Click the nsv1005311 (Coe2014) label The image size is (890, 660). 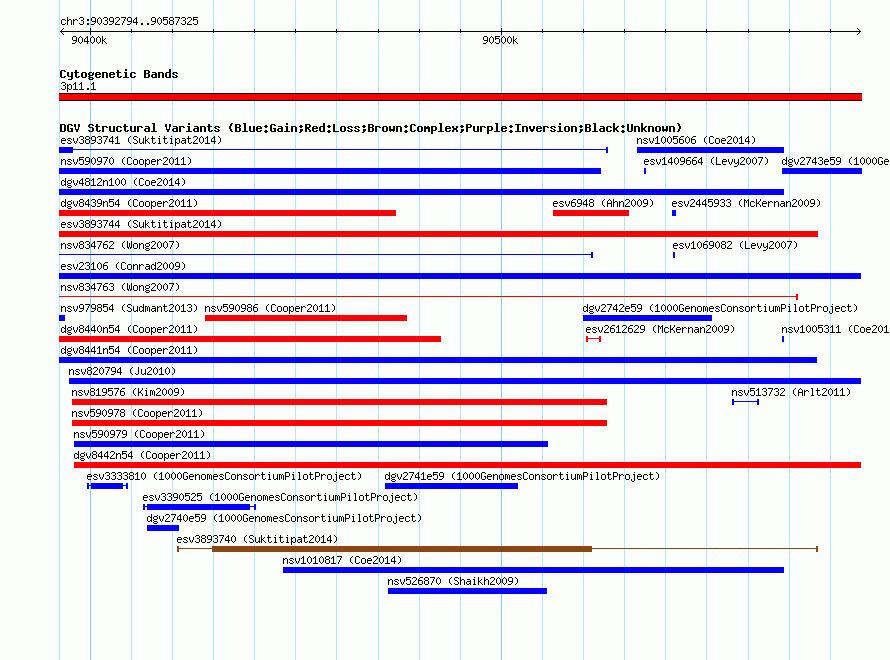coord(836,329)
